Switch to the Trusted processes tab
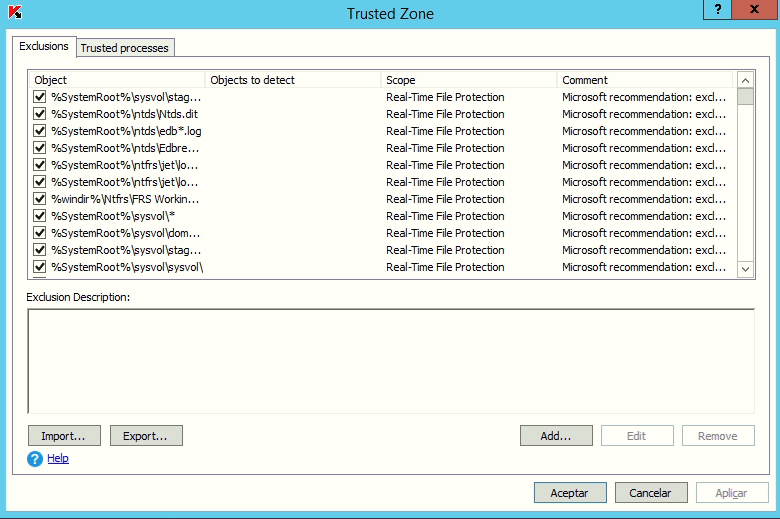780x519 pixels. point(125,48)
